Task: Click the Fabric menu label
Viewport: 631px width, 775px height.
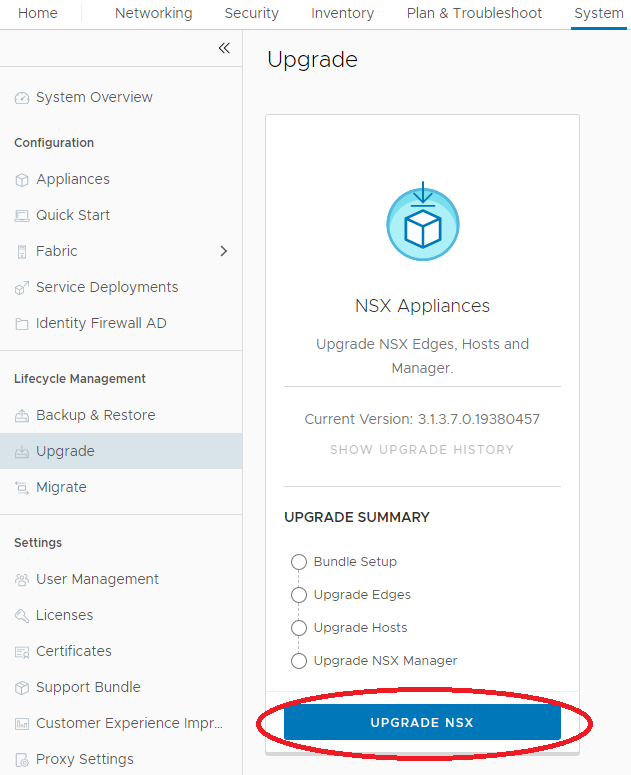Action: (x=57, y=251)
